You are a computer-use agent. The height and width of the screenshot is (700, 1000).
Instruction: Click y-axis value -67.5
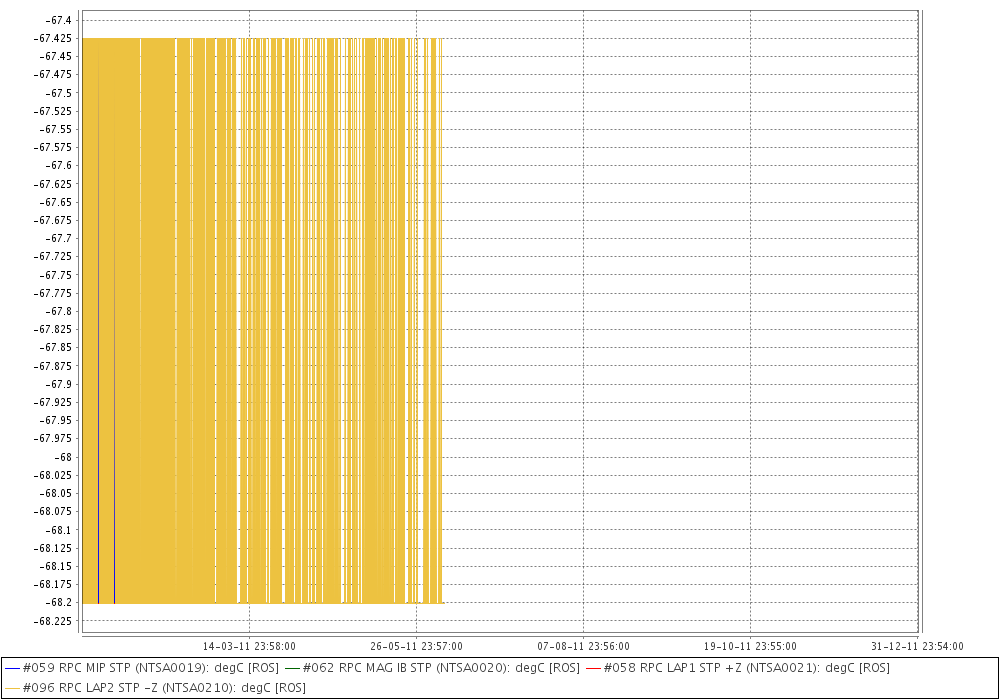pyautogui.click(x=58, y=93)
